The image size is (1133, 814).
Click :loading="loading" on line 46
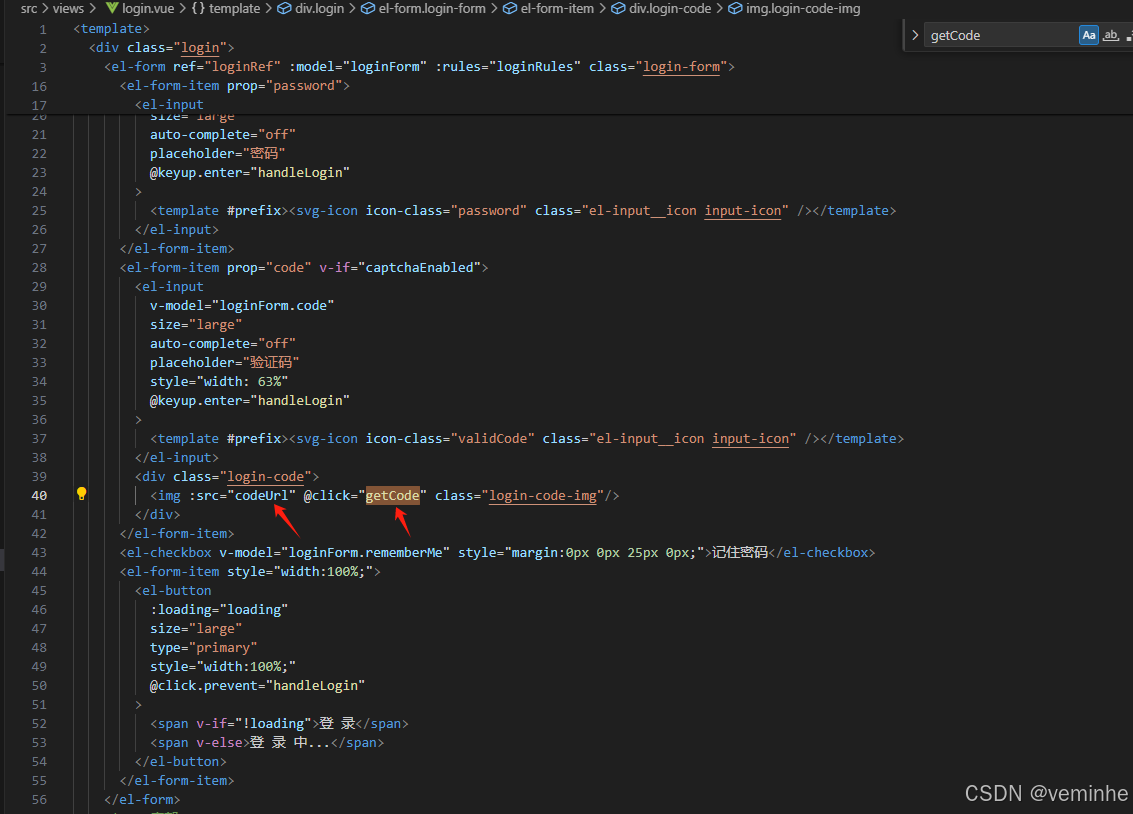[x=219, y=610]
